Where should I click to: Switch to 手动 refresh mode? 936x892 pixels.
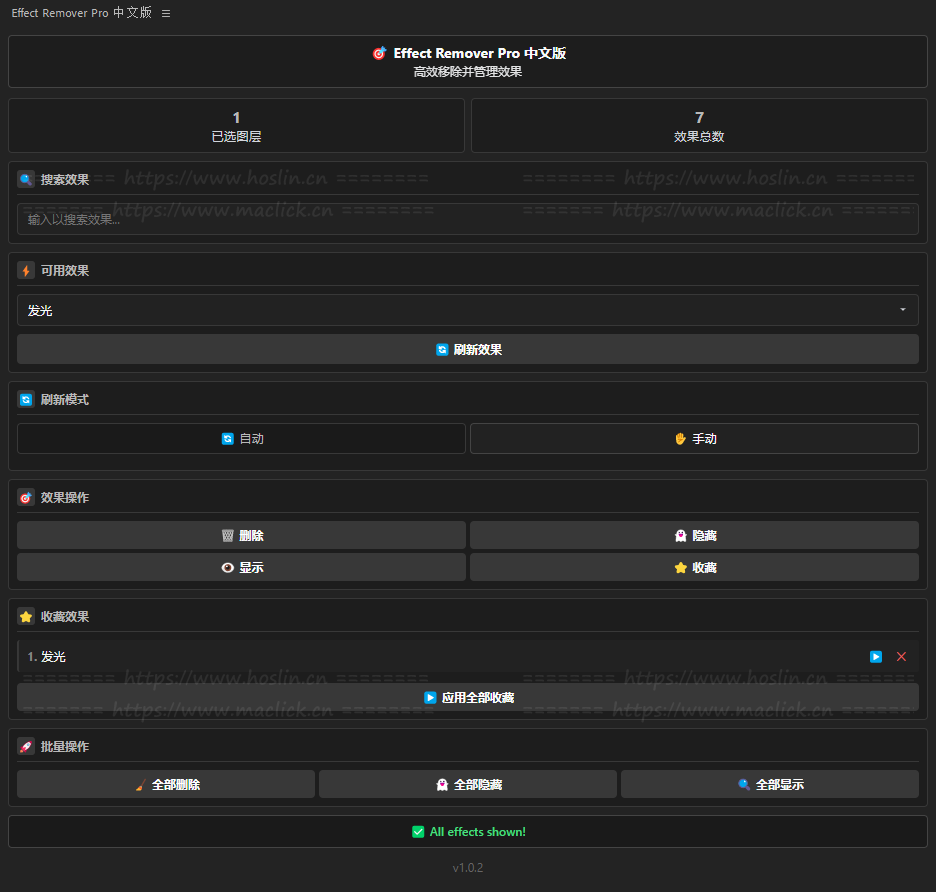pos(694,439)
